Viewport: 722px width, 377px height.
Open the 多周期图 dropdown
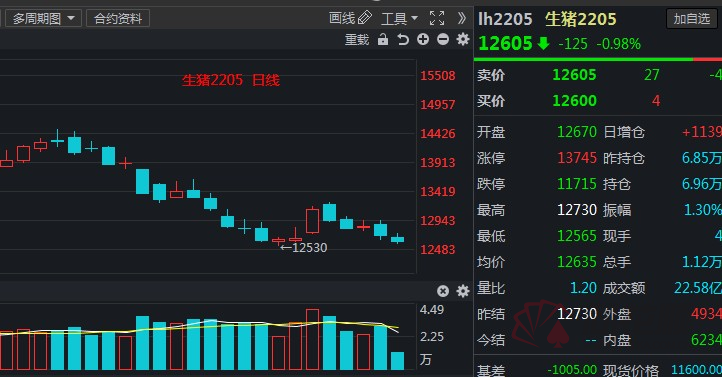coord(43,19)
